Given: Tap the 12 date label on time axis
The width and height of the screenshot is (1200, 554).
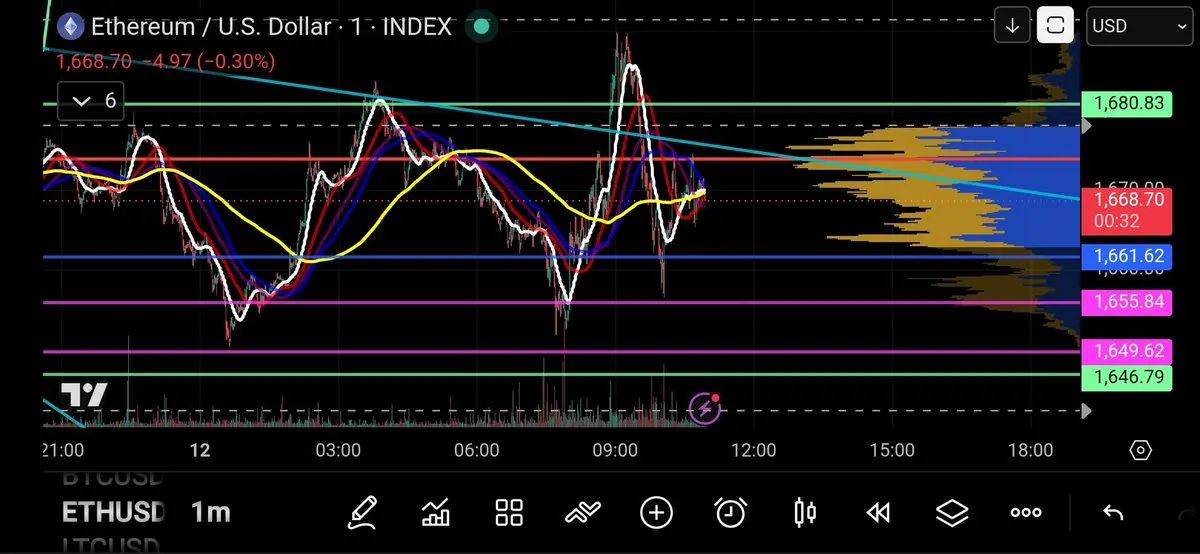Looking at the screenshot, I should [x=200, y=451].
